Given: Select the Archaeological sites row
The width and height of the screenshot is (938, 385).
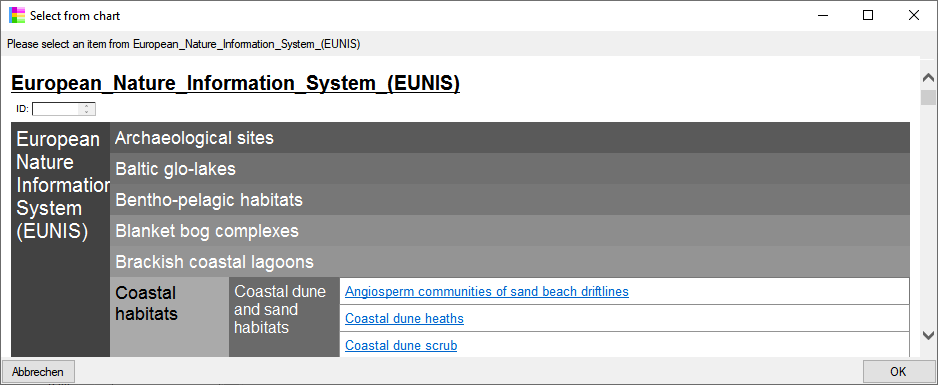Looking at the screenshot, I should point(510,138).
